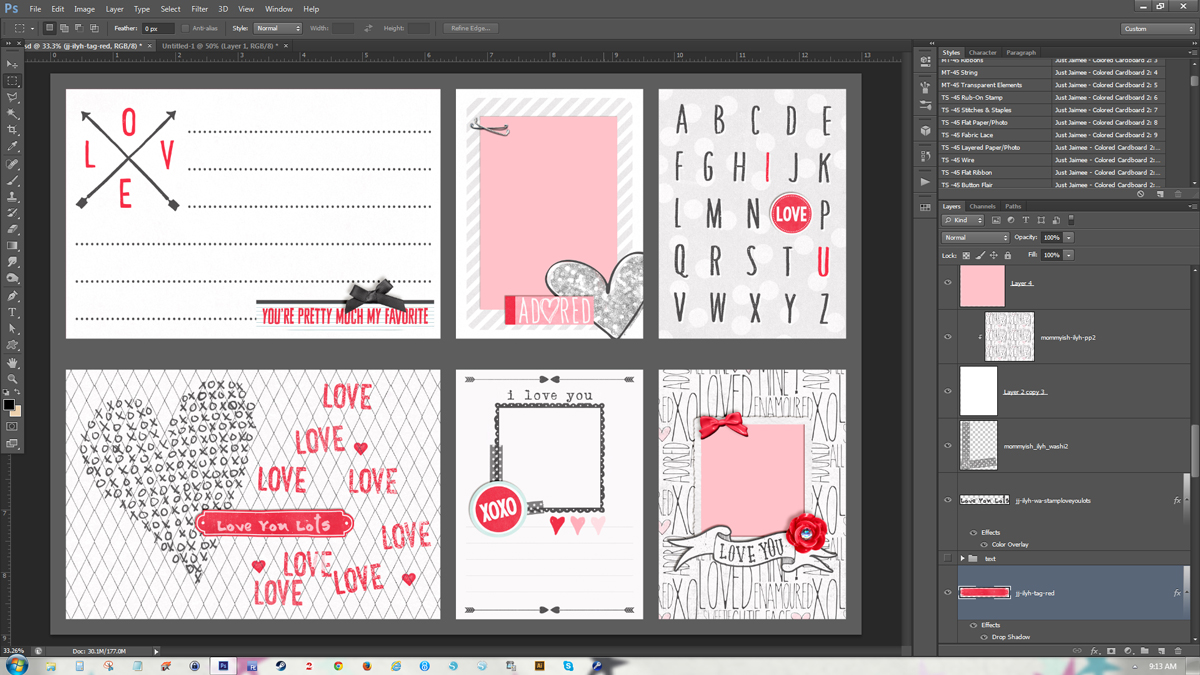Screen dimensions: 1200x675
Task: Click the Create new group folder icon
Action: [x=1145, y=651]
